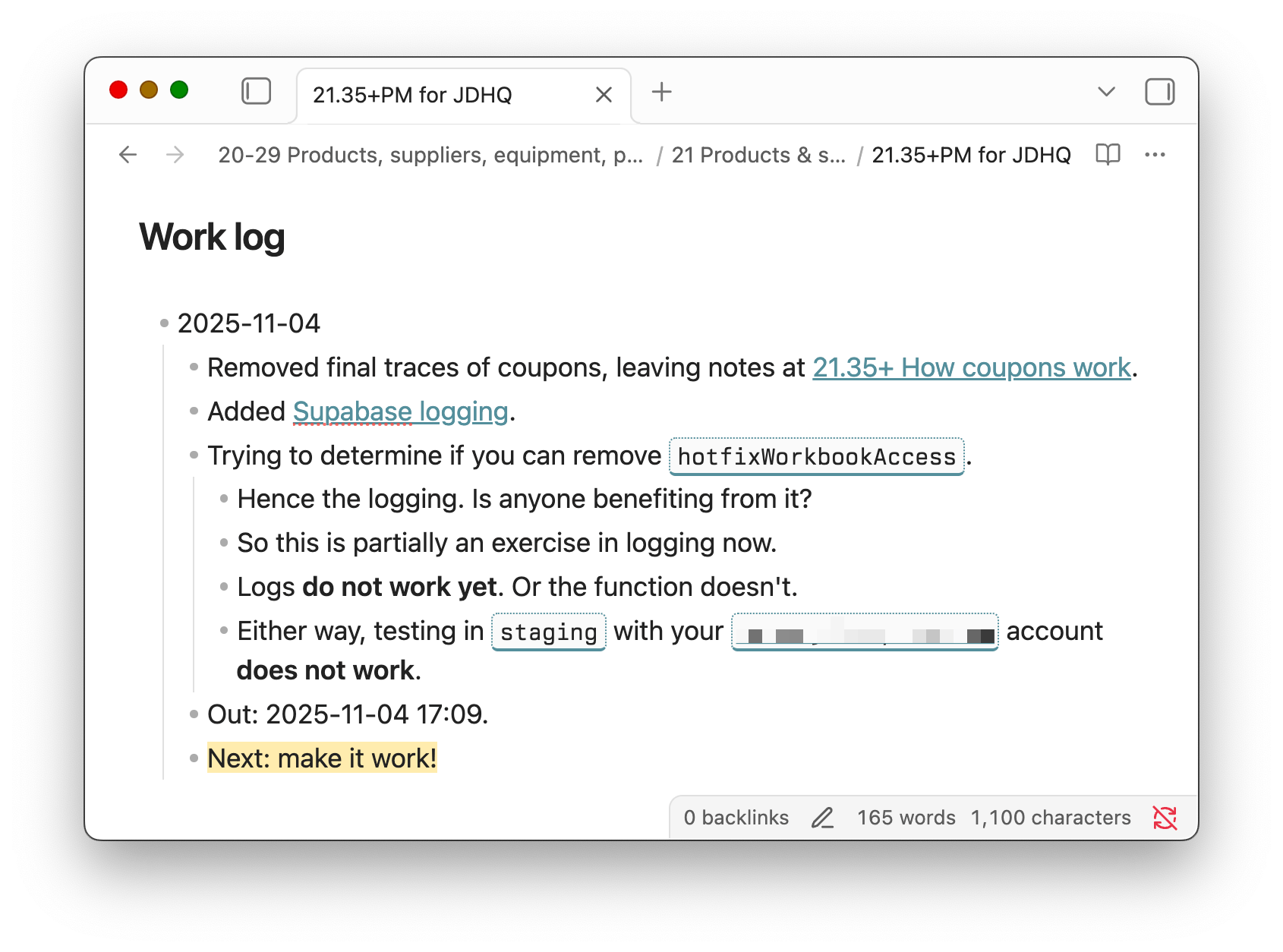
Task: Open the tab list chevron dropdown
Action: click(1105, 92)
